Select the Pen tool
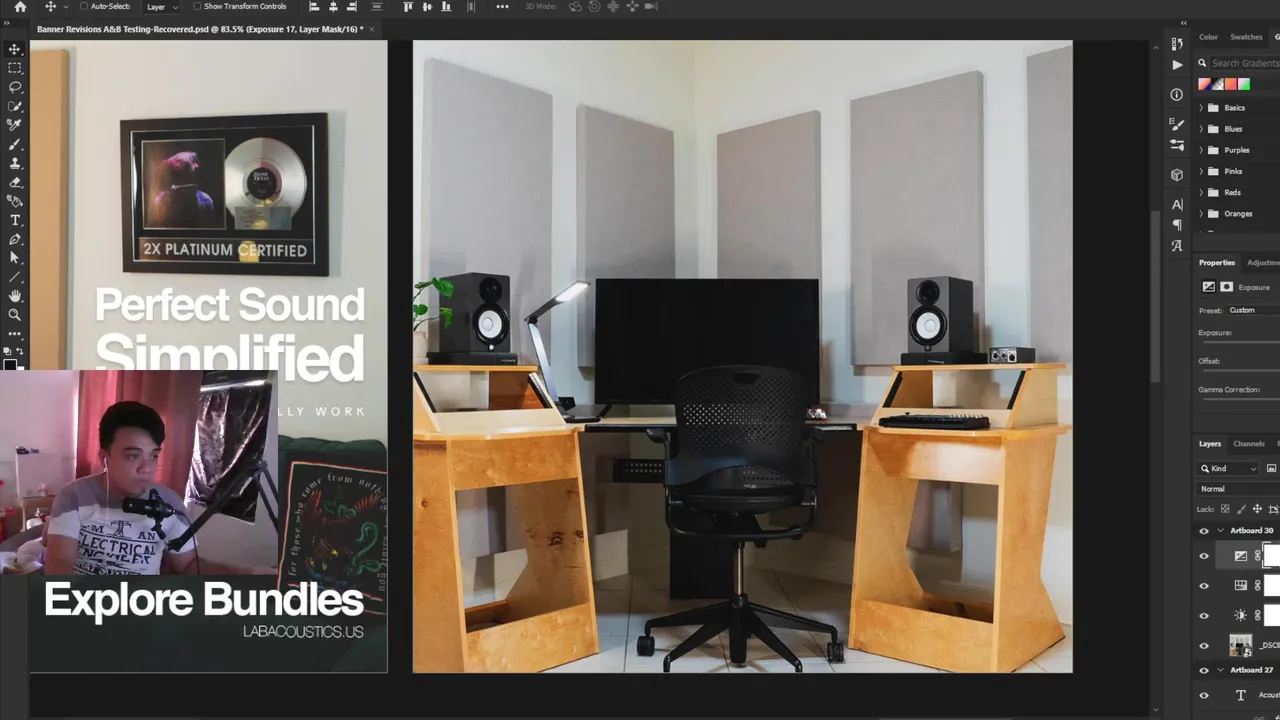The width and height of the screenshot is (1280, 720). click(x=15, y=239)
